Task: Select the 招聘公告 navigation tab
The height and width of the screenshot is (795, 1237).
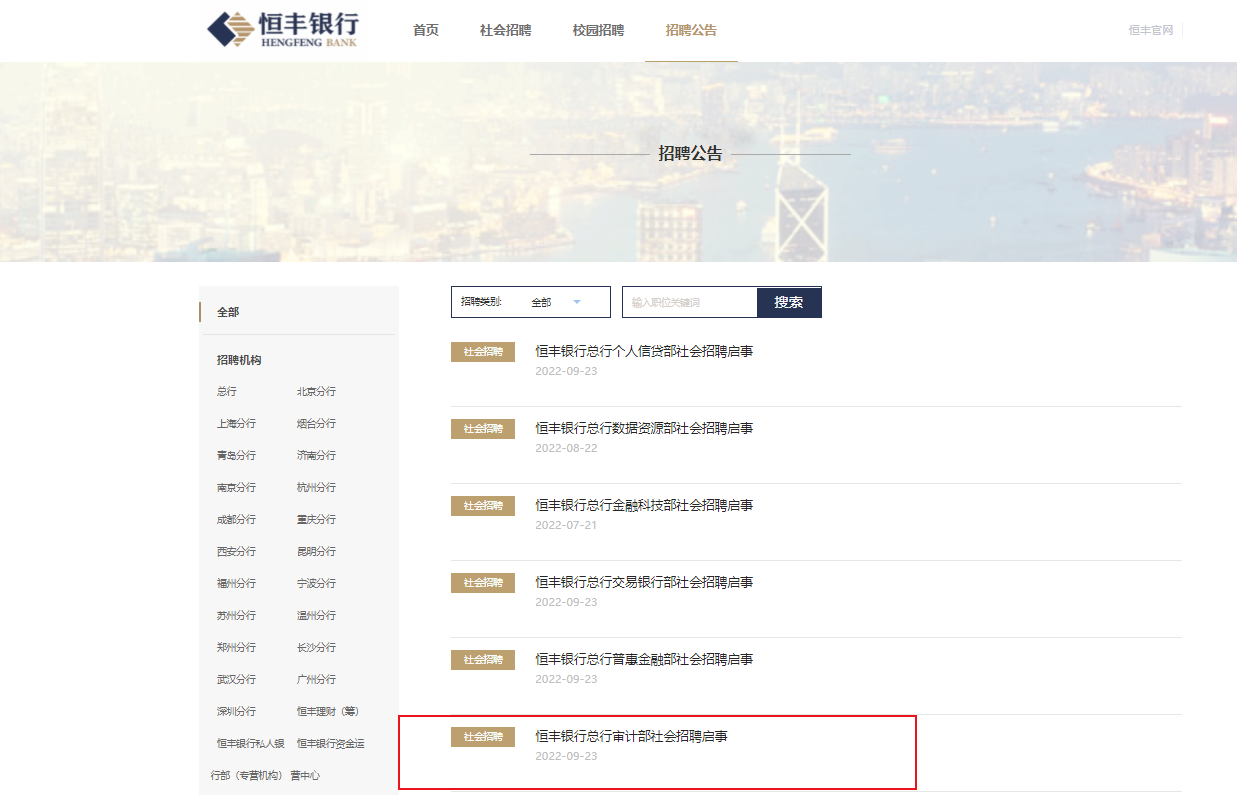Action: tap(691, 30)
